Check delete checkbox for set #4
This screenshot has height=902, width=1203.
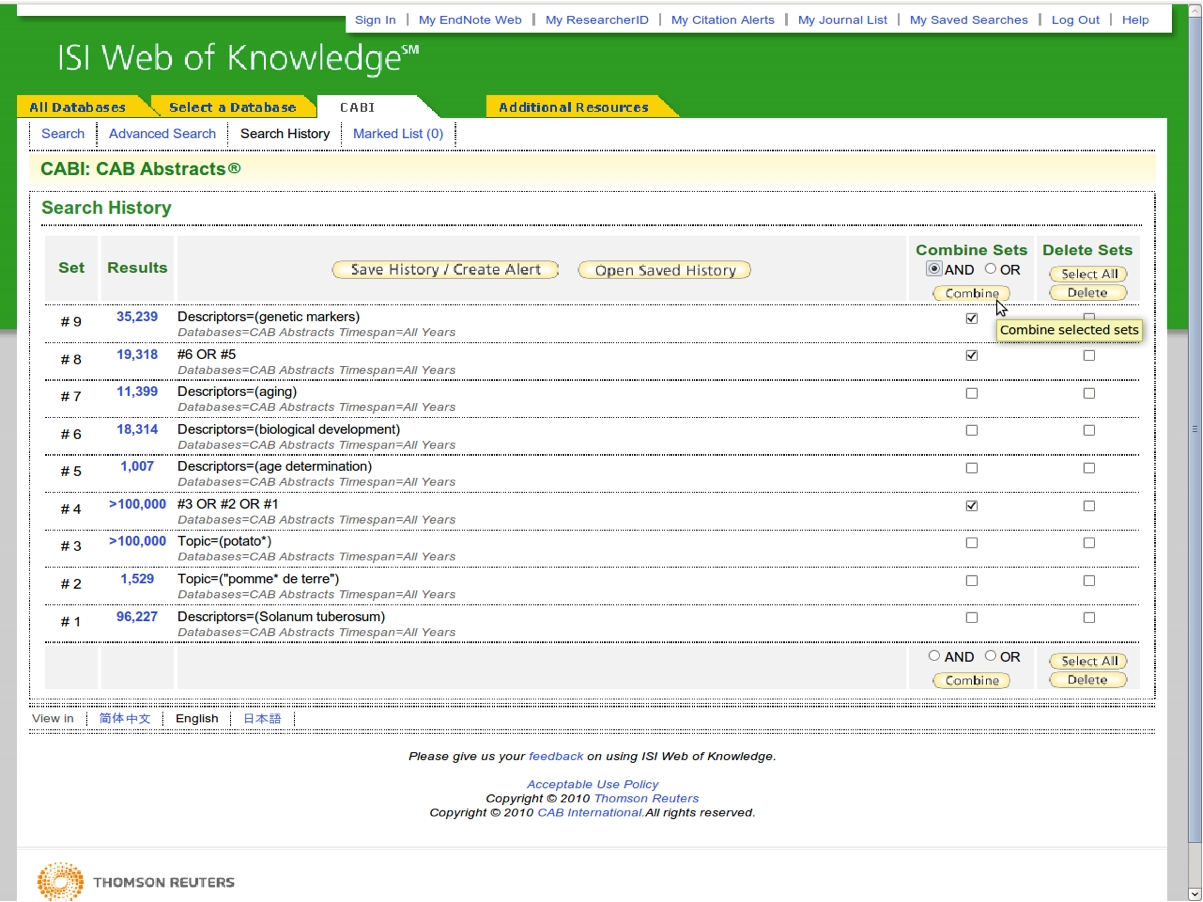(1089, 506)
